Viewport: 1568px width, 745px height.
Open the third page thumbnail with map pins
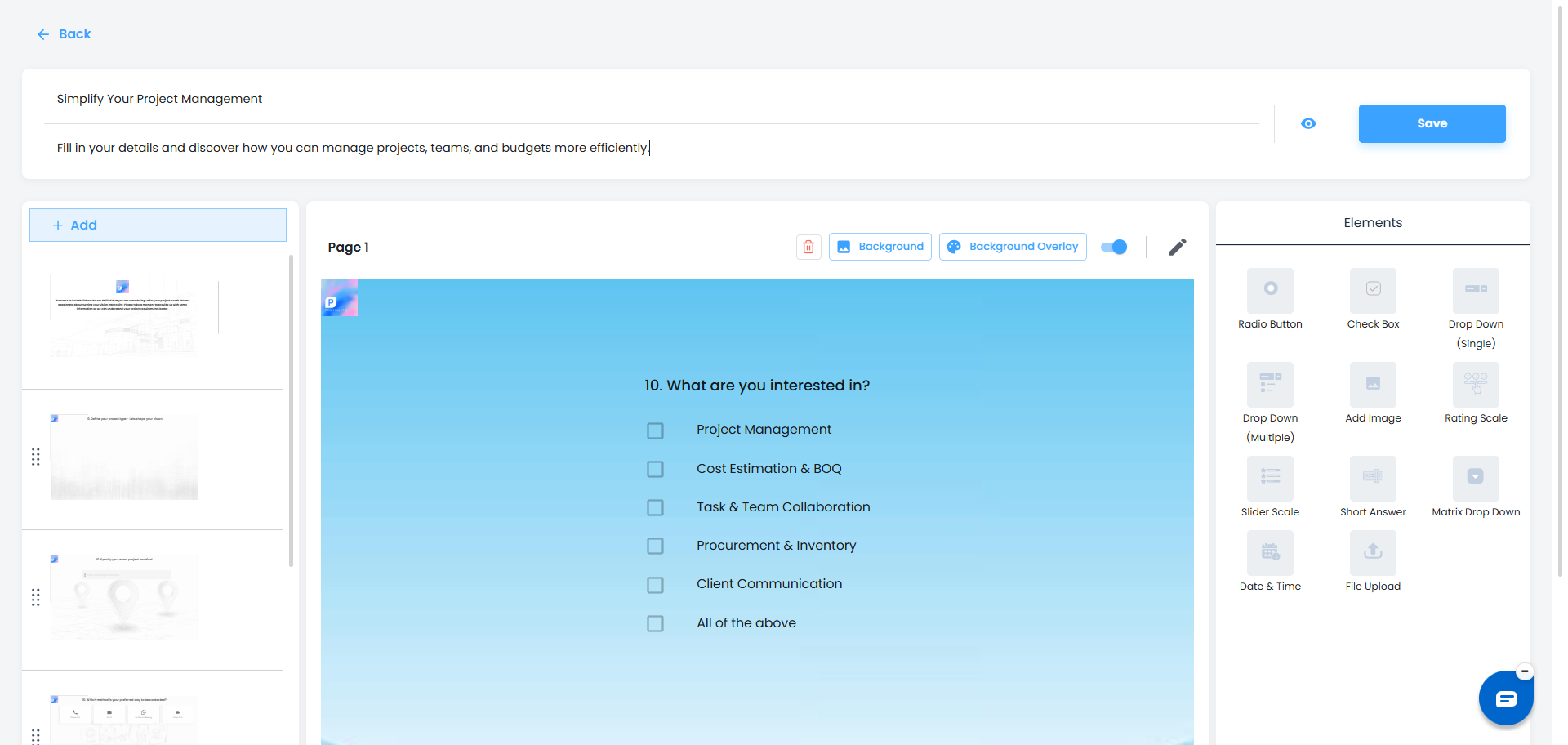click(124, 597)
